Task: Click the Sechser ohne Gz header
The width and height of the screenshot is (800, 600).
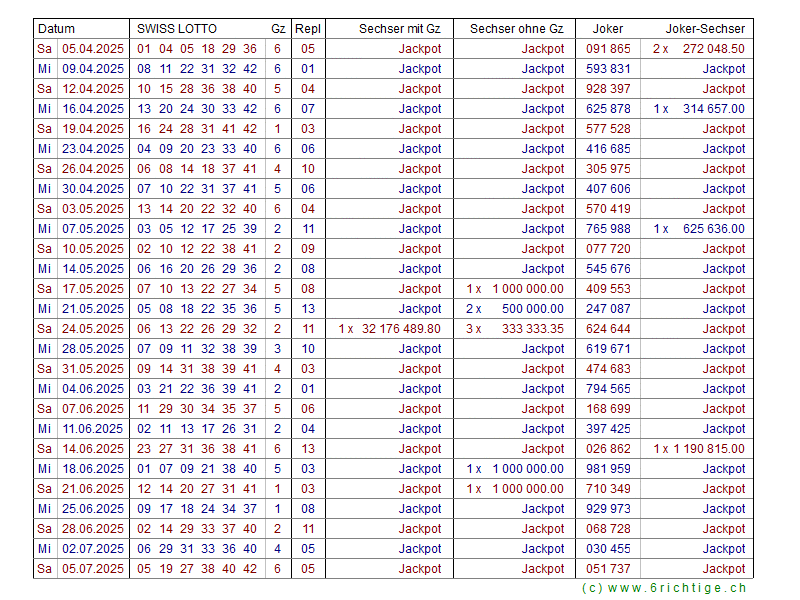Action: [x=516, y=29]
